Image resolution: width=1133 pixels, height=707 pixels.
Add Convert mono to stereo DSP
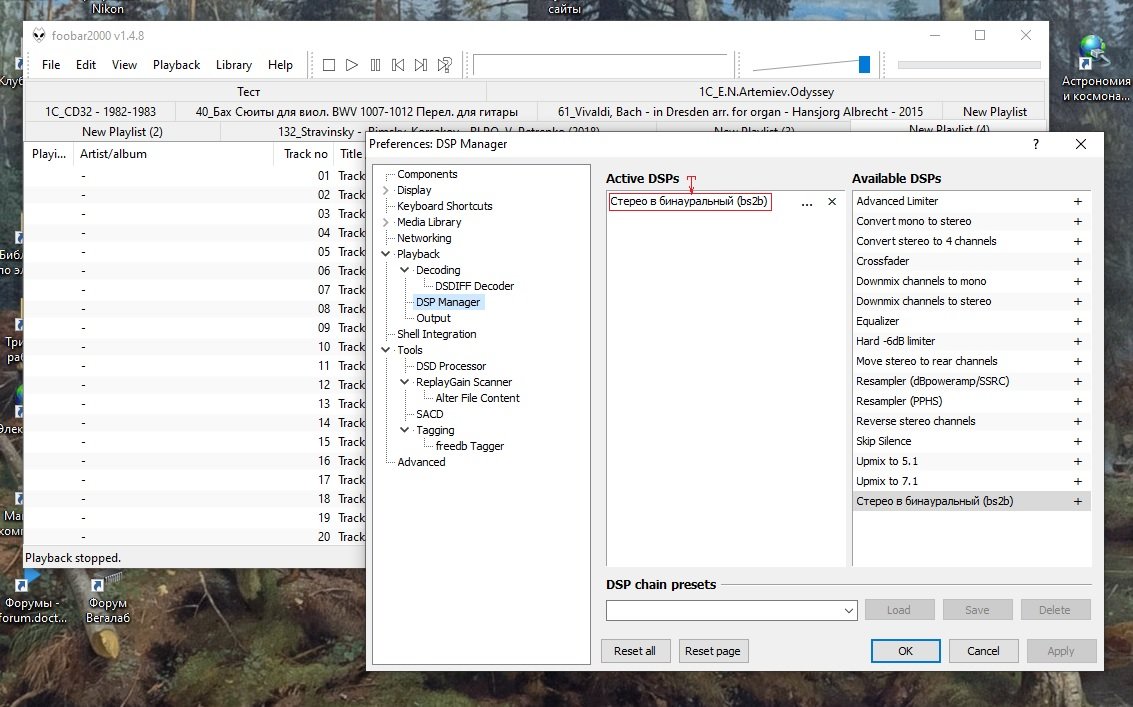[1077, 221]
